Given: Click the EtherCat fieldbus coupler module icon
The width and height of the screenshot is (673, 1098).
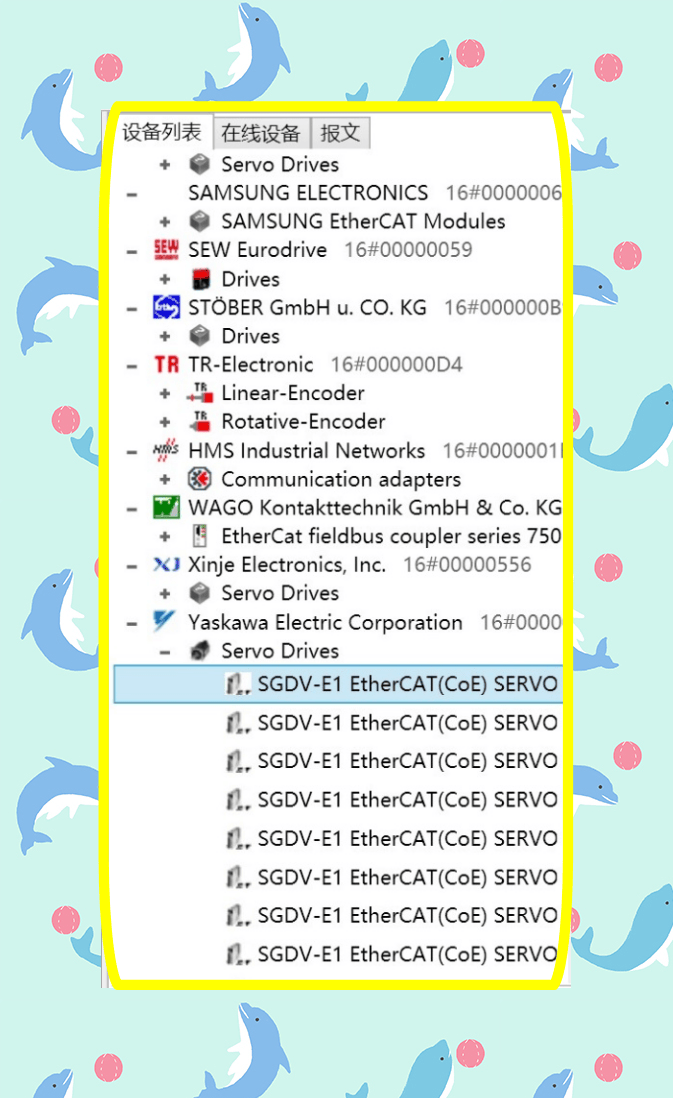Looking at the screenshot, I should tap(200, 536).
